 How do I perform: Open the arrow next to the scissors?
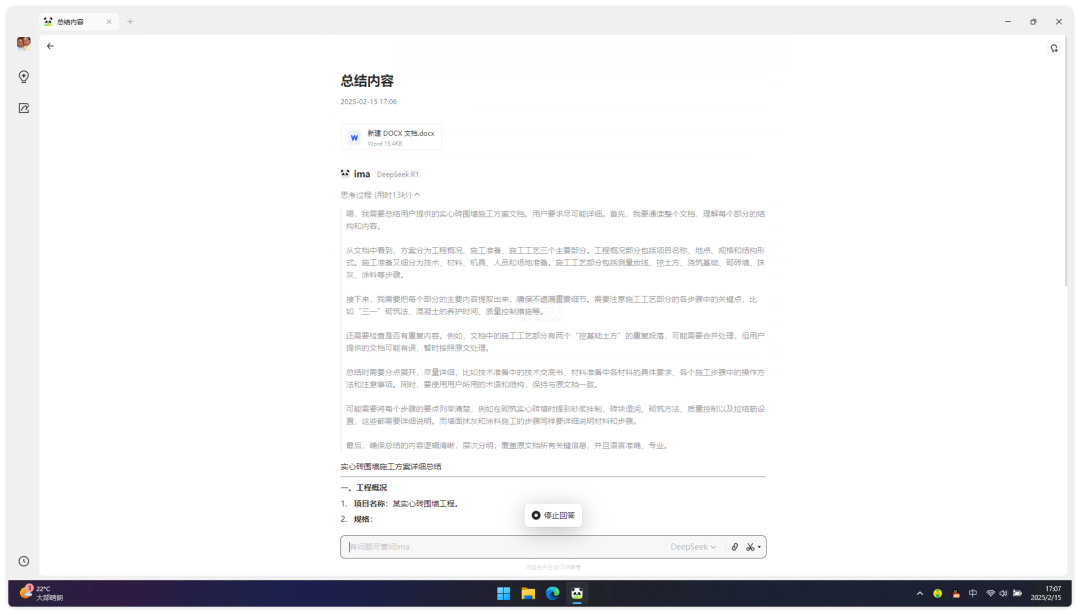click(760, 548)
